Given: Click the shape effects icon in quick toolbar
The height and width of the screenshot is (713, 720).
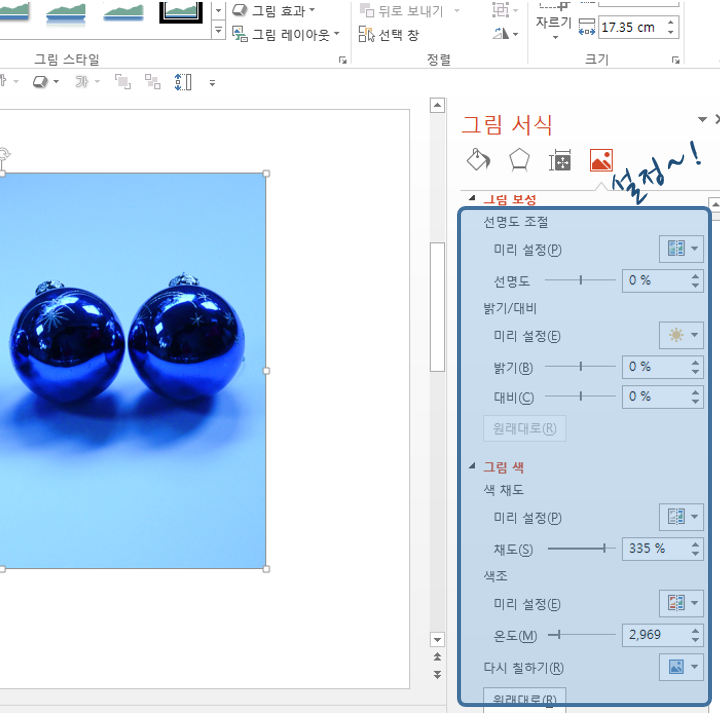Looking at the screenshot, I should (x=40, y=82).
